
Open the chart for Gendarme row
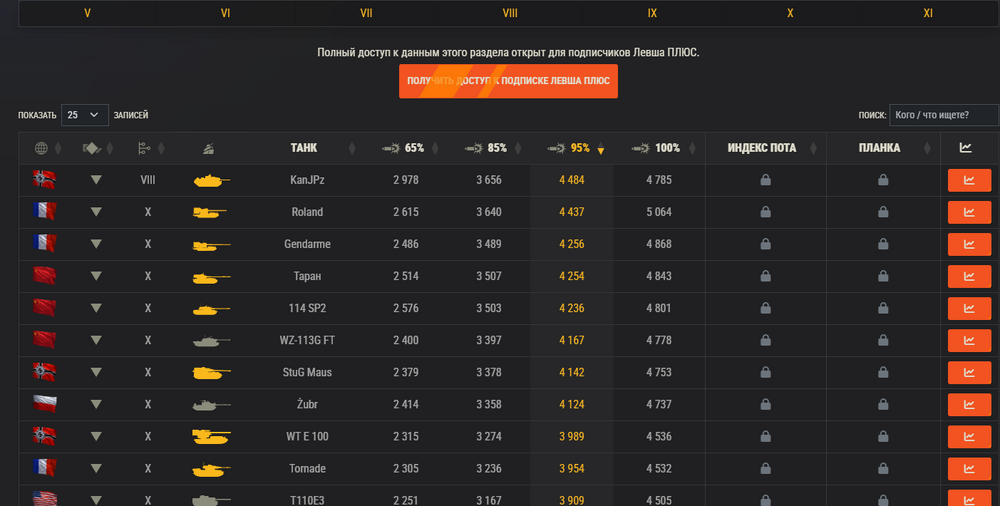pyautogui.click(x=969, y=244)
